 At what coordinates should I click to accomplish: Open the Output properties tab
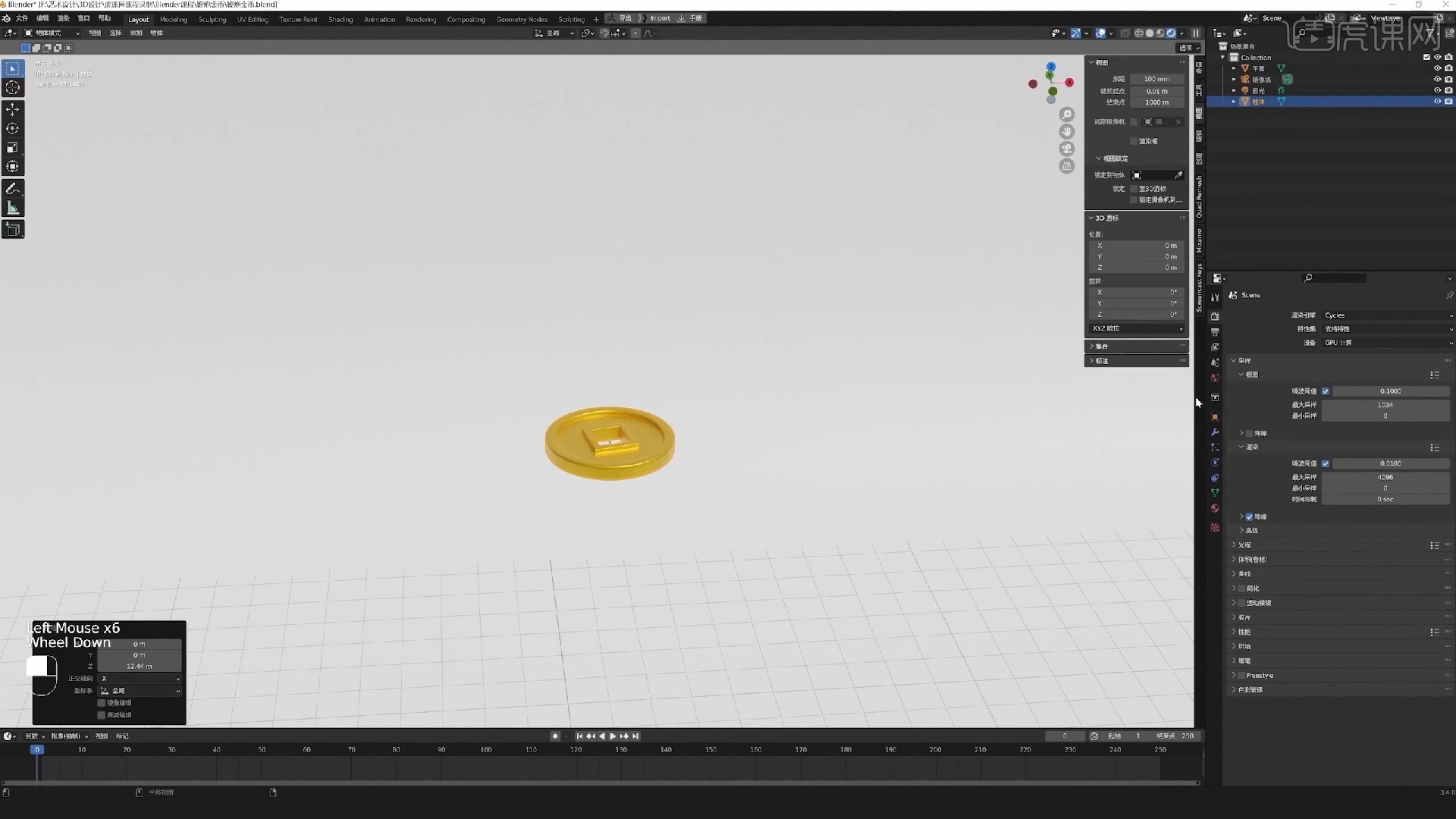(1215, 332)
